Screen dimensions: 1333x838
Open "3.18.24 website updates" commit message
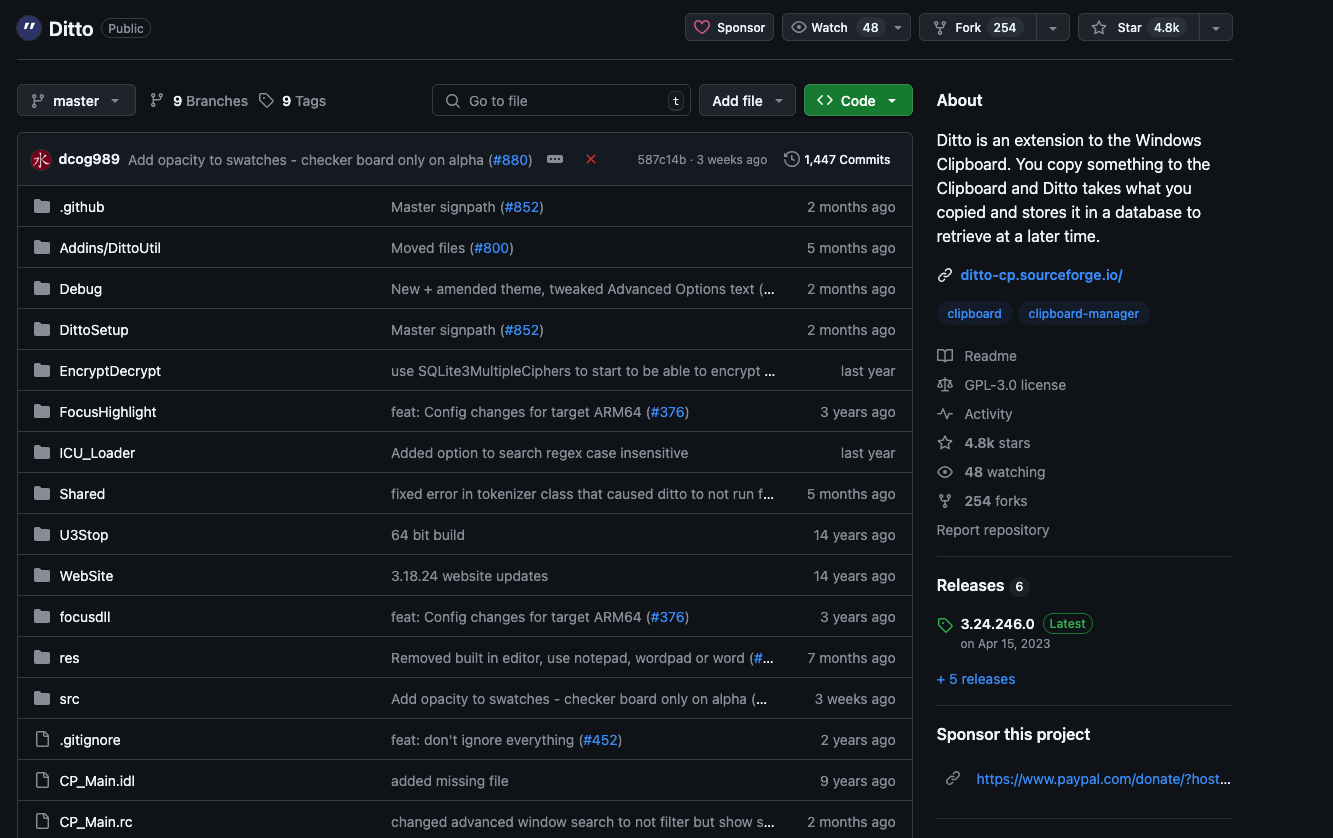[x=469, y=576]
